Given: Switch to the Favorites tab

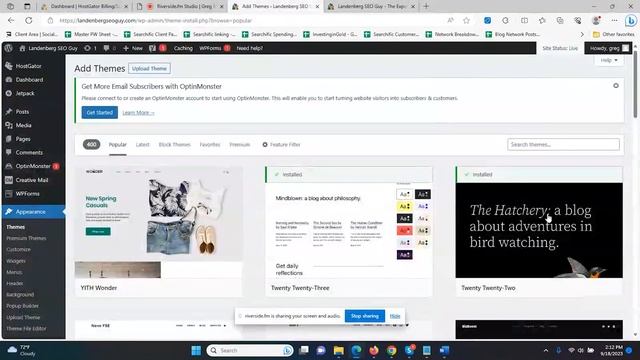Looking at the screenshot, I should click(x=210, y=144).
